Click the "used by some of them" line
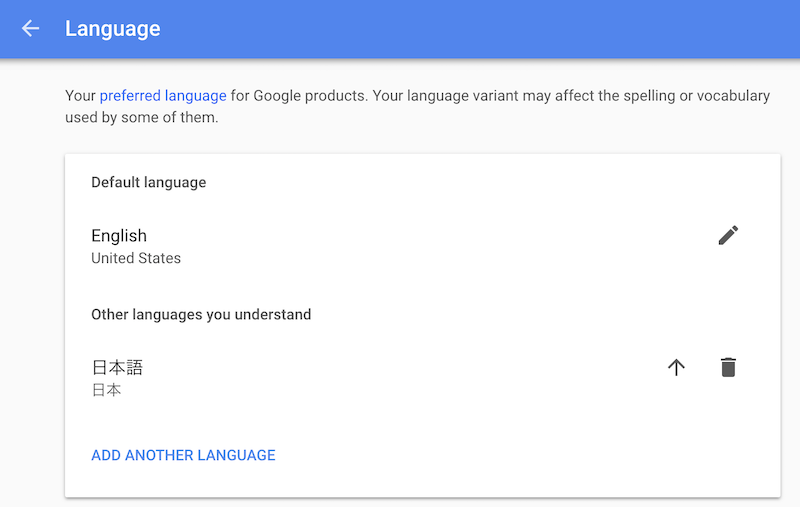 pos(141,118)
